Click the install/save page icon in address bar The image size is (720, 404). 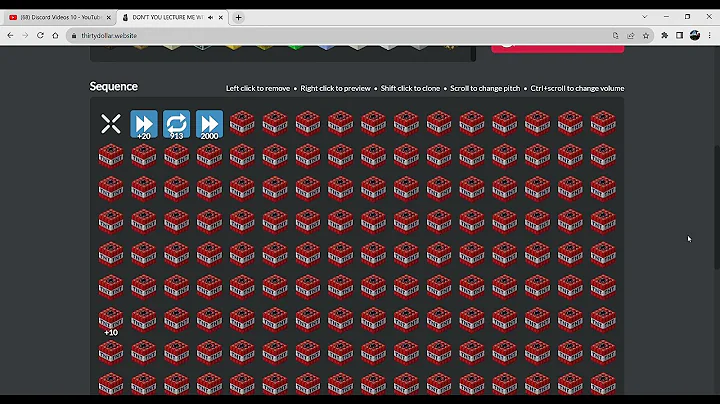(x=616, y=36)
